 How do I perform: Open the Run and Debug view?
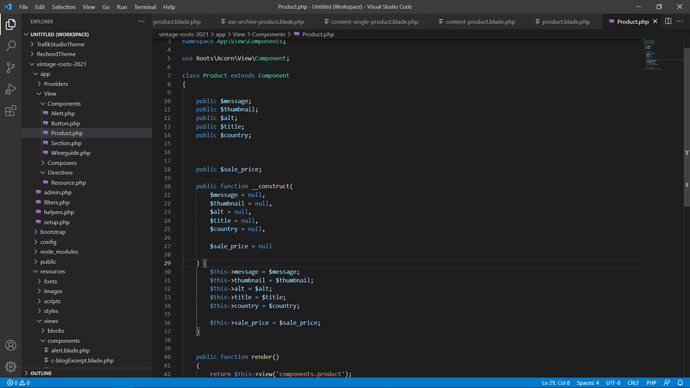tap(11, 89)
